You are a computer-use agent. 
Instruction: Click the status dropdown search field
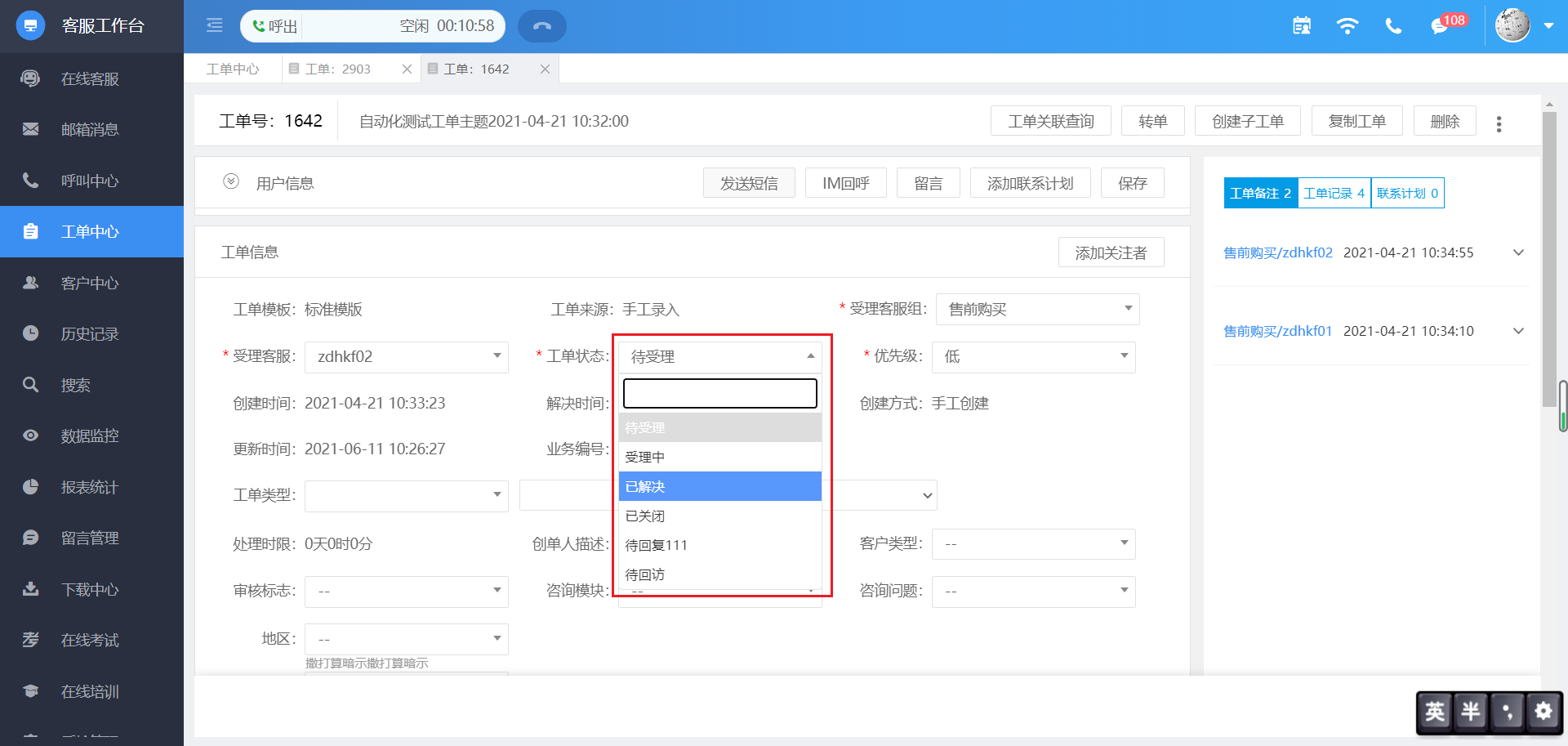click(x=719, y=393)
